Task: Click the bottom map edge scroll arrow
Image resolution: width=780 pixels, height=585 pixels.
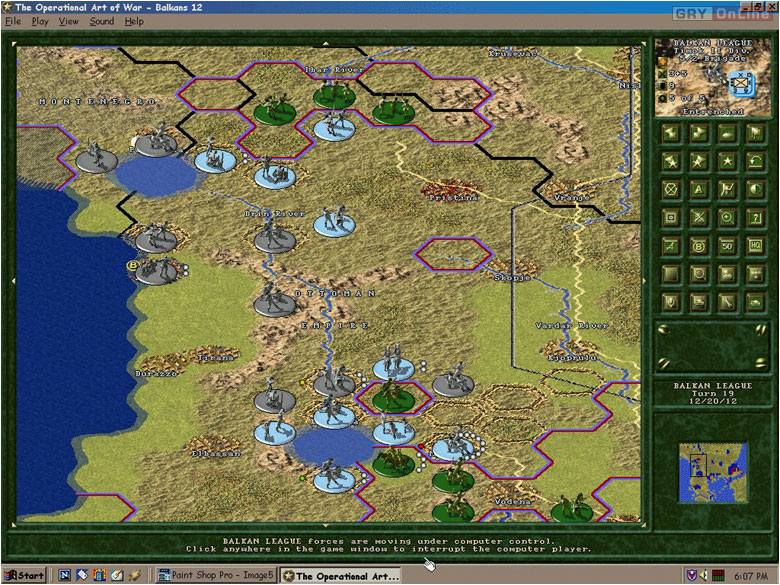Action: [326, 525]
